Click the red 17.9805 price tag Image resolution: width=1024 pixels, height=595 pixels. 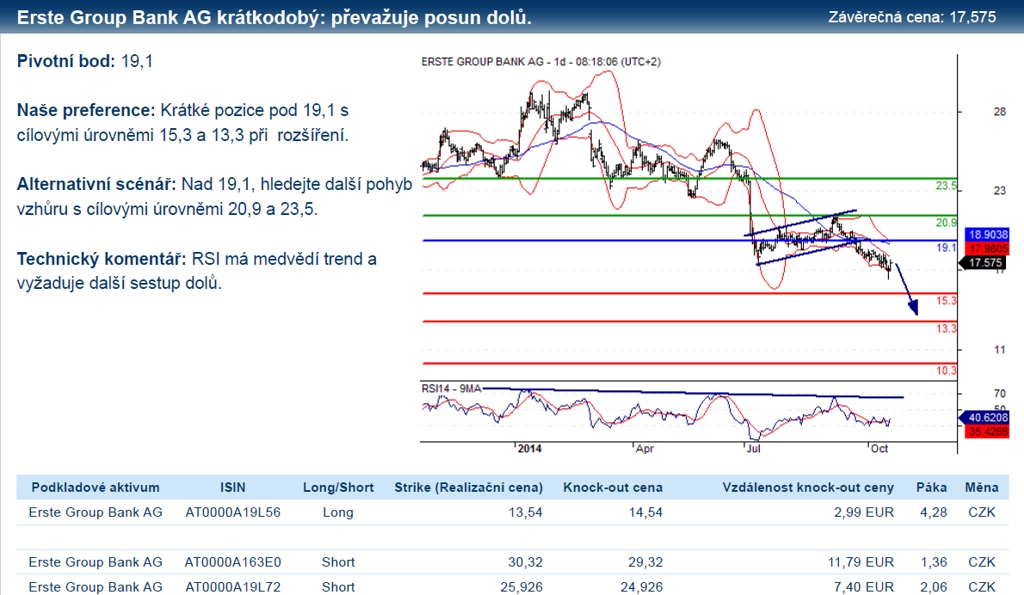987,248
